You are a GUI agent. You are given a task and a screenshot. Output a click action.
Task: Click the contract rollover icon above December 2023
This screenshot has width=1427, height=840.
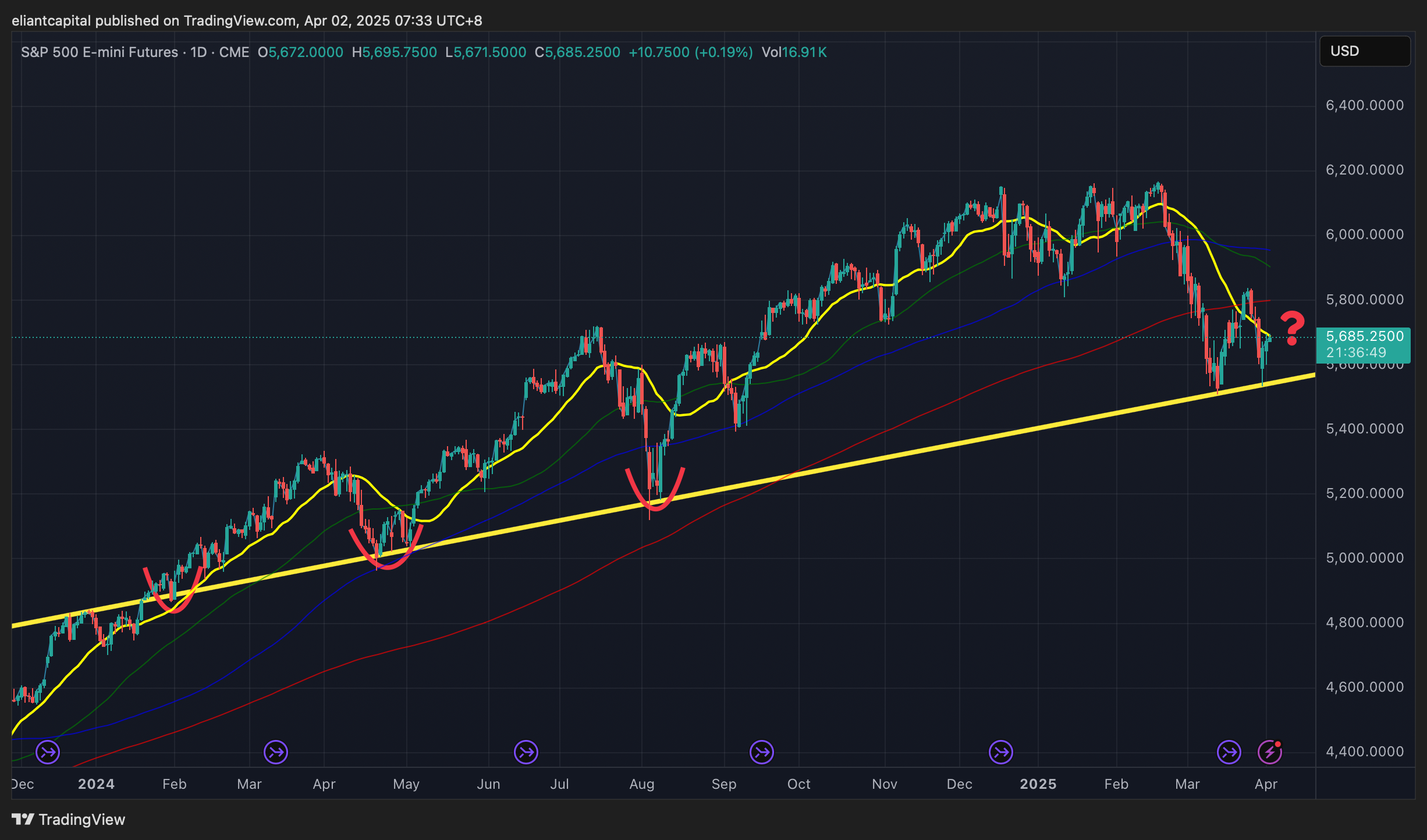pos(48,752)
